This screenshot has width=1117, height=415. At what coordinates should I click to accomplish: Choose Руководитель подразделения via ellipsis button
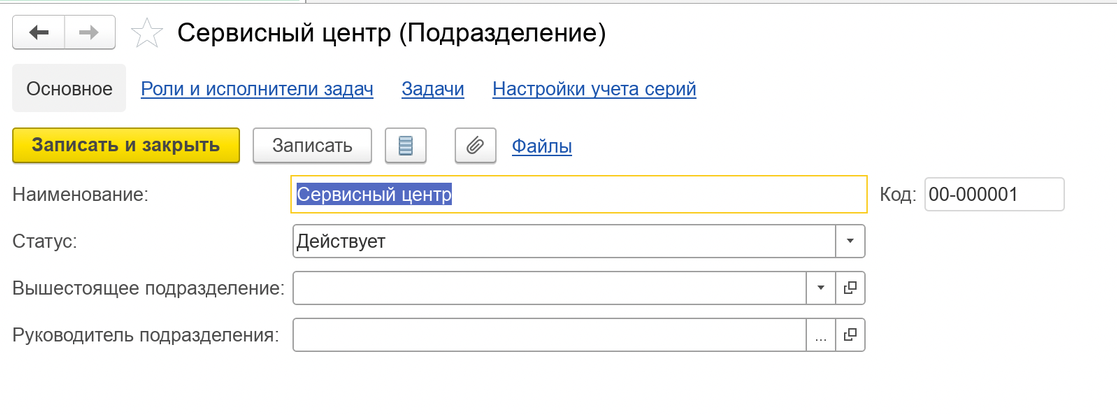point(821,335)
